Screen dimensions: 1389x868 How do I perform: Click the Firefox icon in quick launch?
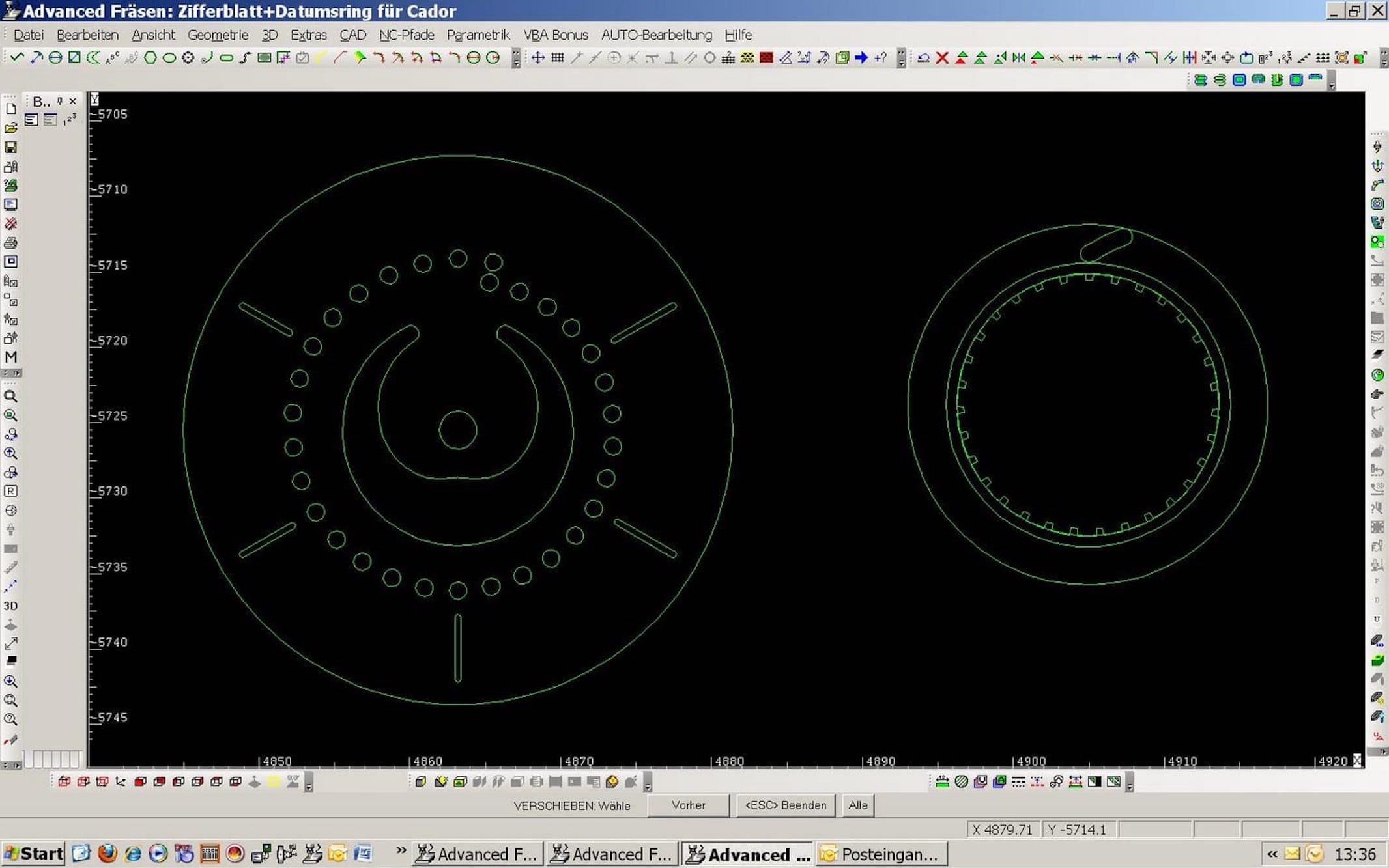pyautogui.click(x=107, y=853)
